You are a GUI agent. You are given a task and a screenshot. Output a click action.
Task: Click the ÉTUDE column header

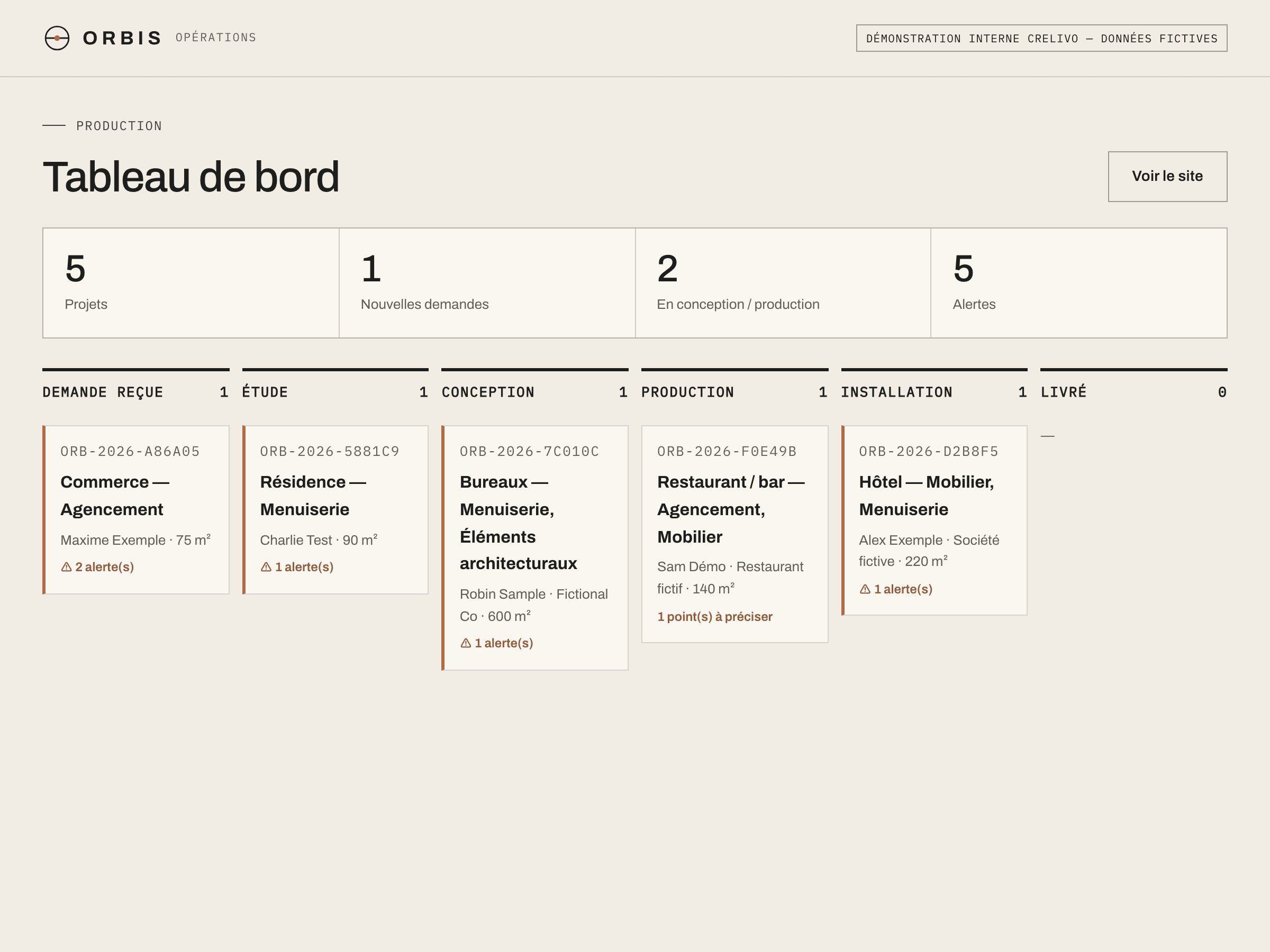(x=335, y=392)
